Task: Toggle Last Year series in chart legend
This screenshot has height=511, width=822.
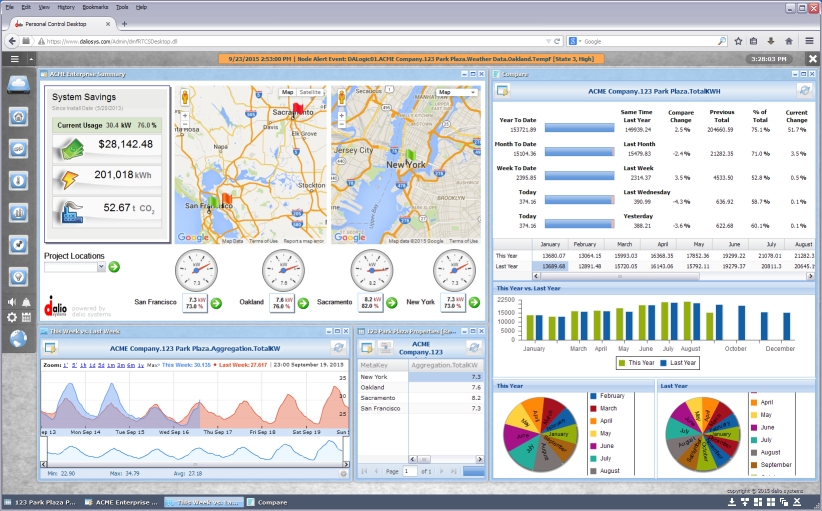Action: pos(678,363)
